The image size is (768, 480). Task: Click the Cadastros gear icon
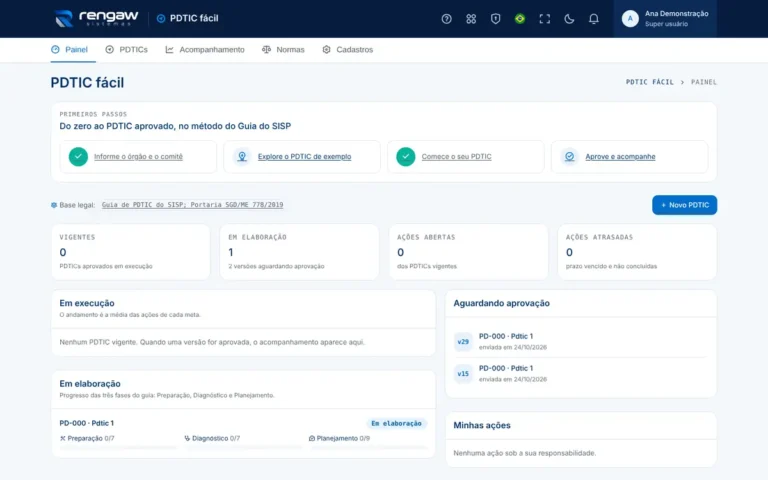327,49
